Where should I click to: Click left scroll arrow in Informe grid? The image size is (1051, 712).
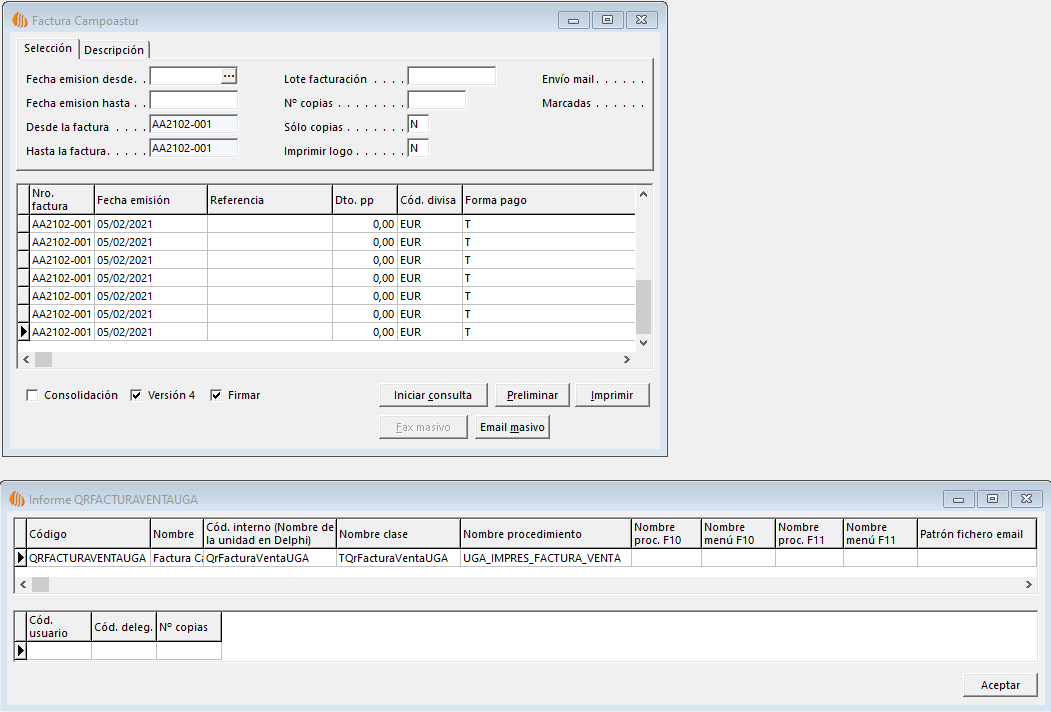pyautogui.click(x=23, y=583)
